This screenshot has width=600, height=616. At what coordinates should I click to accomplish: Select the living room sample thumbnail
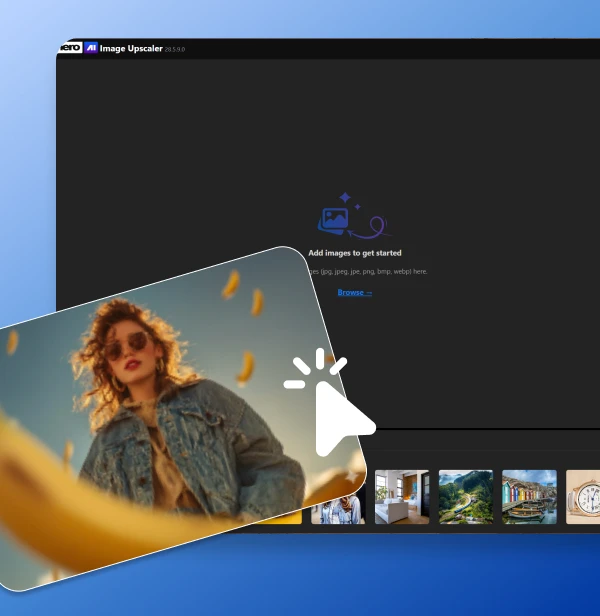coord(402,497)
